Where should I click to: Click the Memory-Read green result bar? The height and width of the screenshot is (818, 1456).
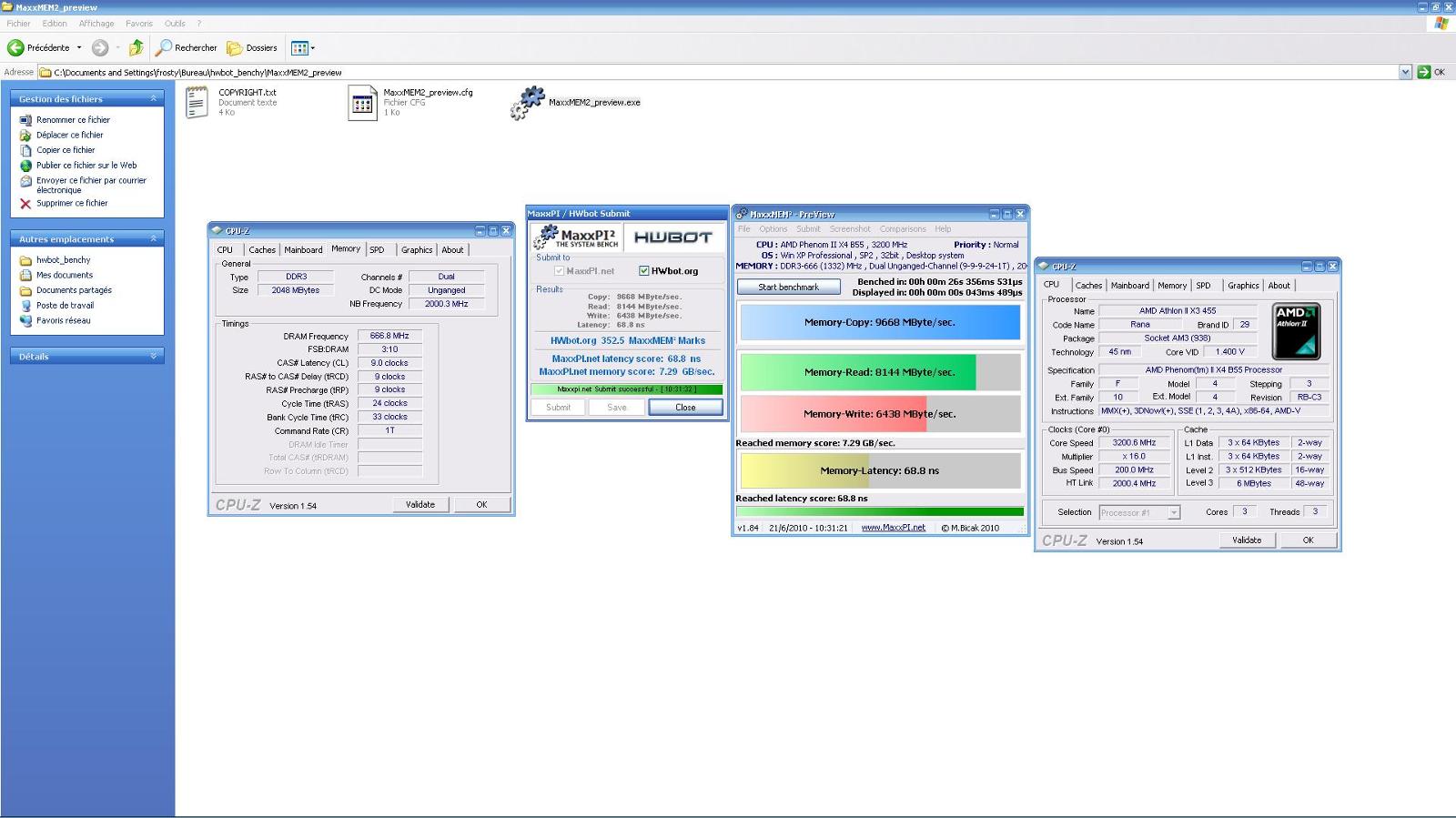(x=880, y=372)
